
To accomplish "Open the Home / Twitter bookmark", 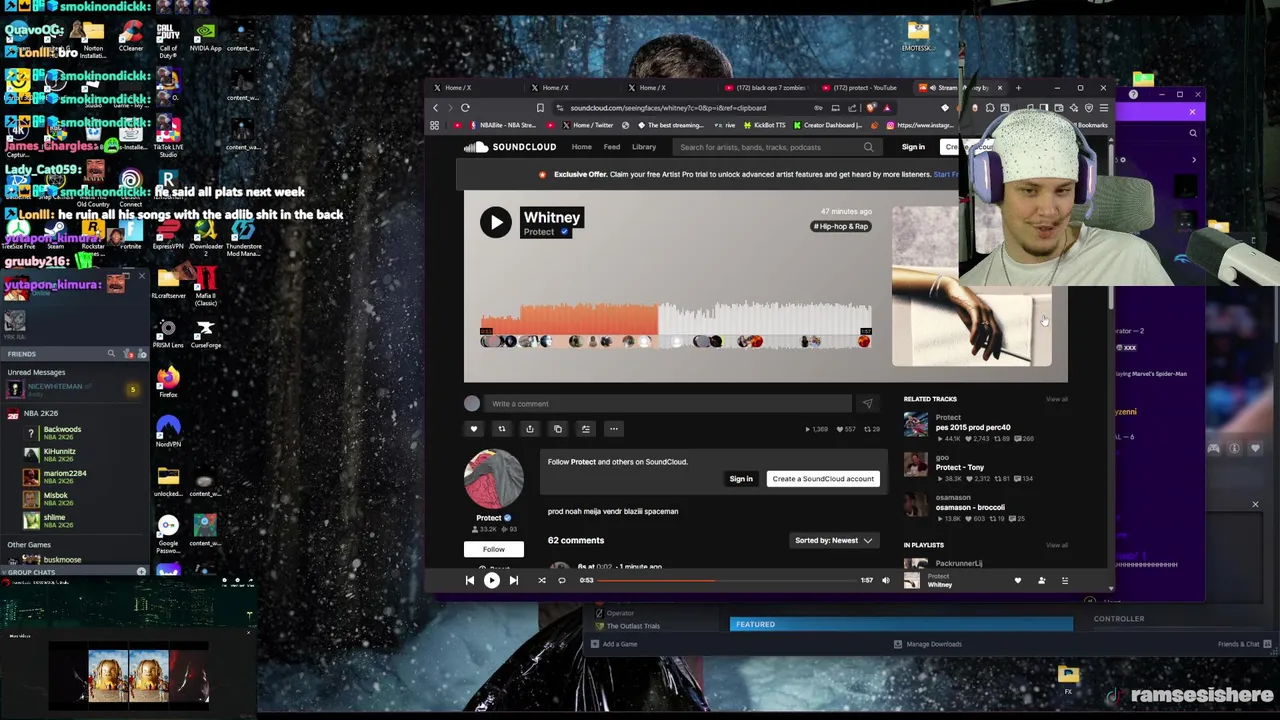I will 586,125.
